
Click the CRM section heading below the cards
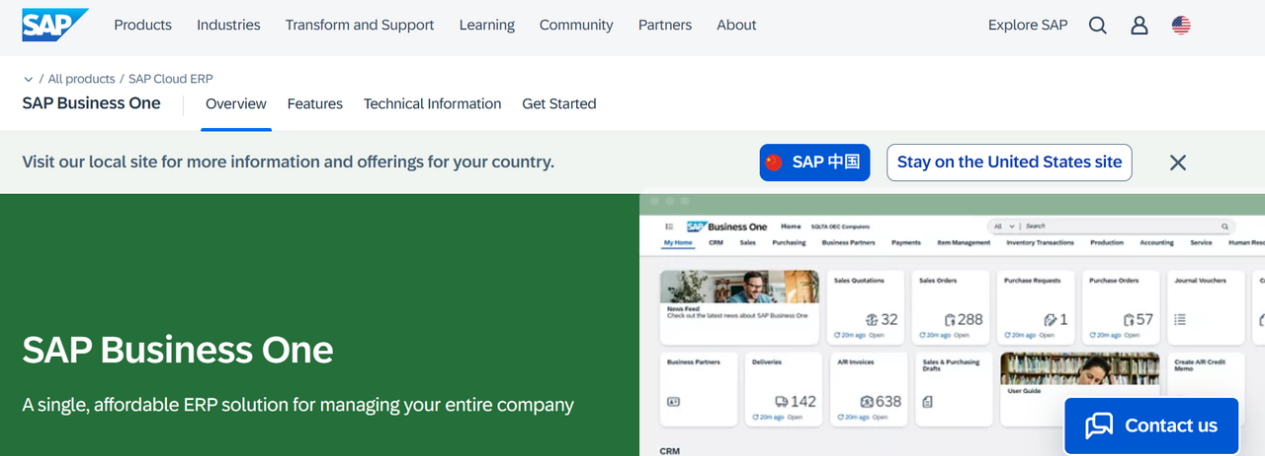[x=670, y=451]
